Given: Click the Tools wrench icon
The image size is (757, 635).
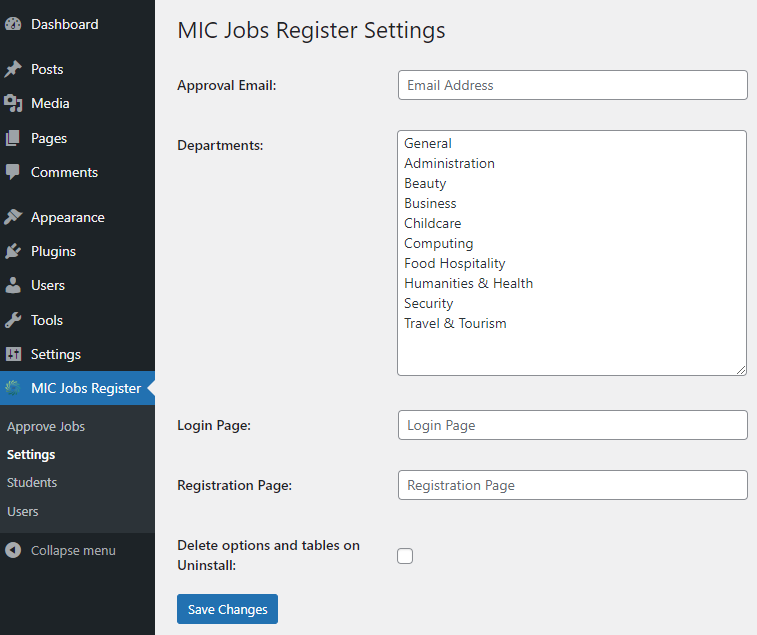Looking at the screenshot, I should click(x=13, y=320).
